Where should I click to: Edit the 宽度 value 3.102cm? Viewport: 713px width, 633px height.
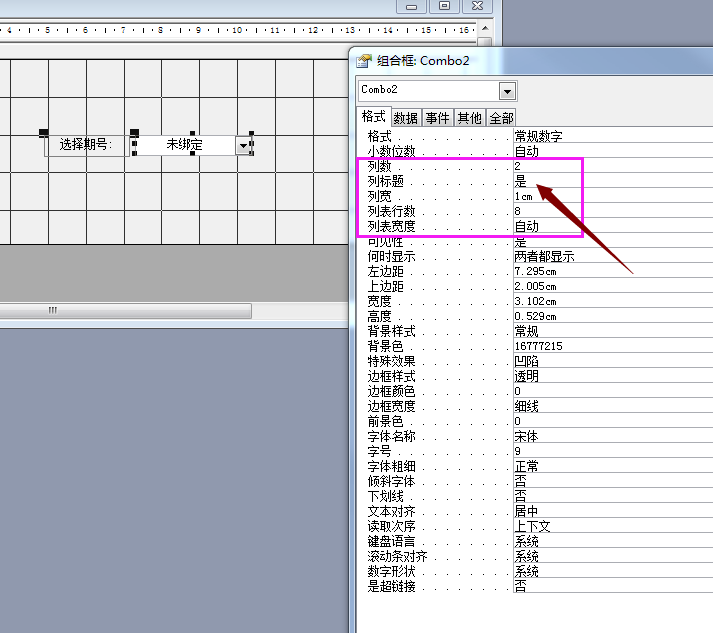click(613, 301)
